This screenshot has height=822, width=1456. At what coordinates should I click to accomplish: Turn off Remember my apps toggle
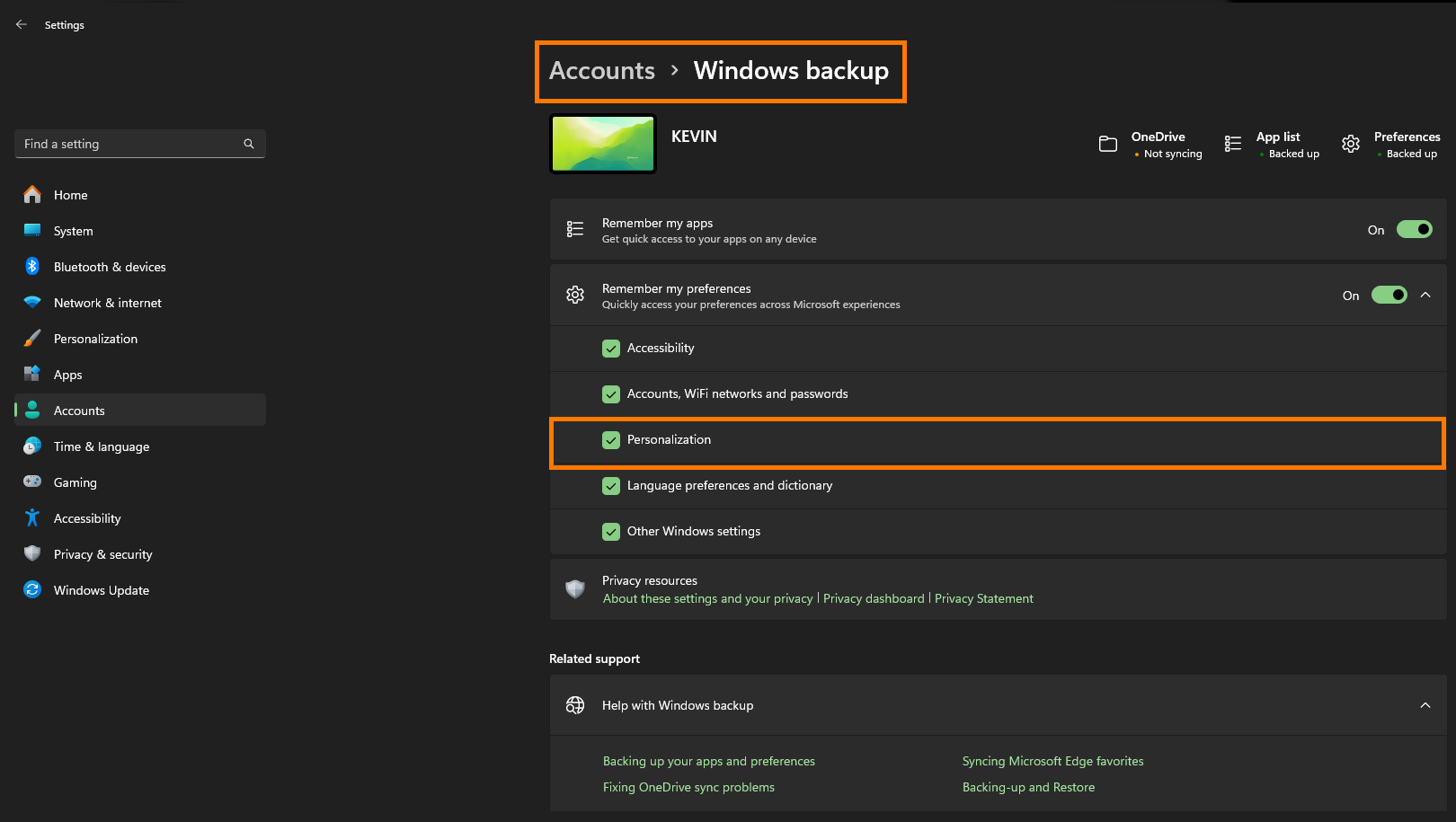click(1414, 230)
